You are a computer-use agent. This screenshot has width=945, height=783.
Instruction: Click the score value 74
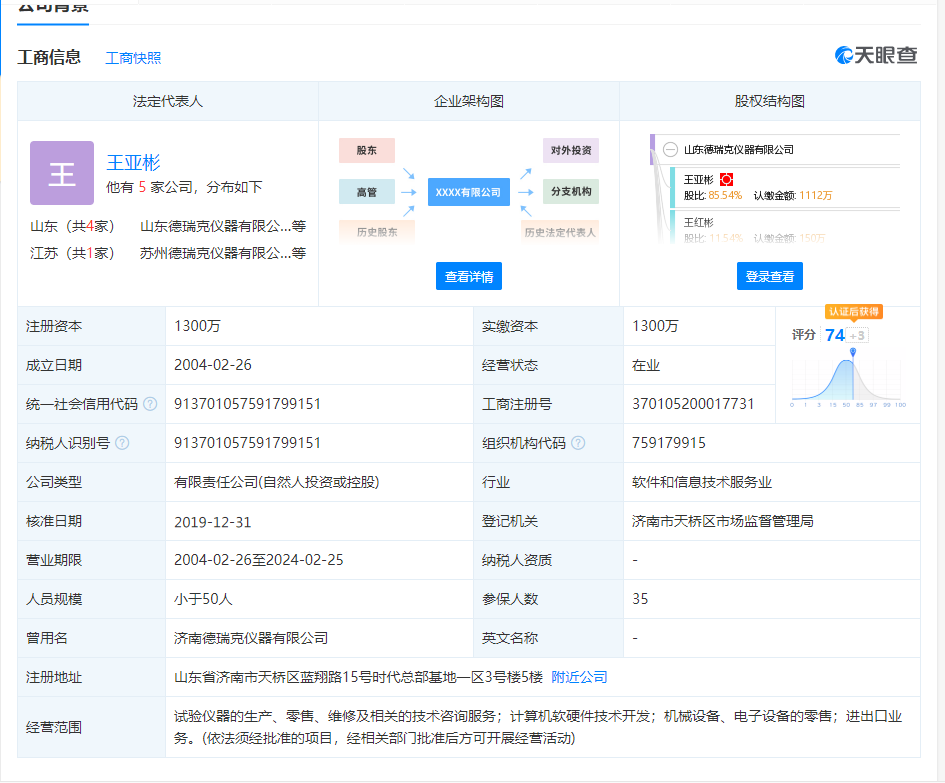pyautogui.click(x=834, y=335)
